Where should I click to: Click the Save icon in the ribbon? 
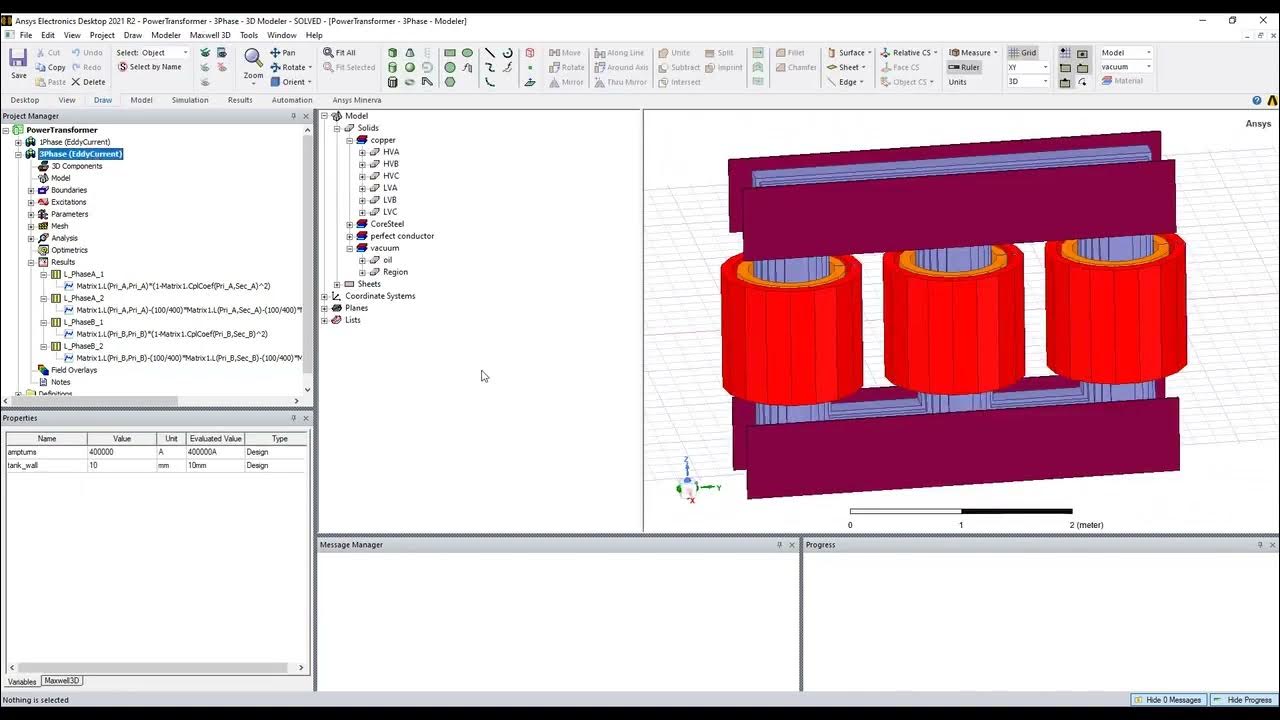click(18, 59)
